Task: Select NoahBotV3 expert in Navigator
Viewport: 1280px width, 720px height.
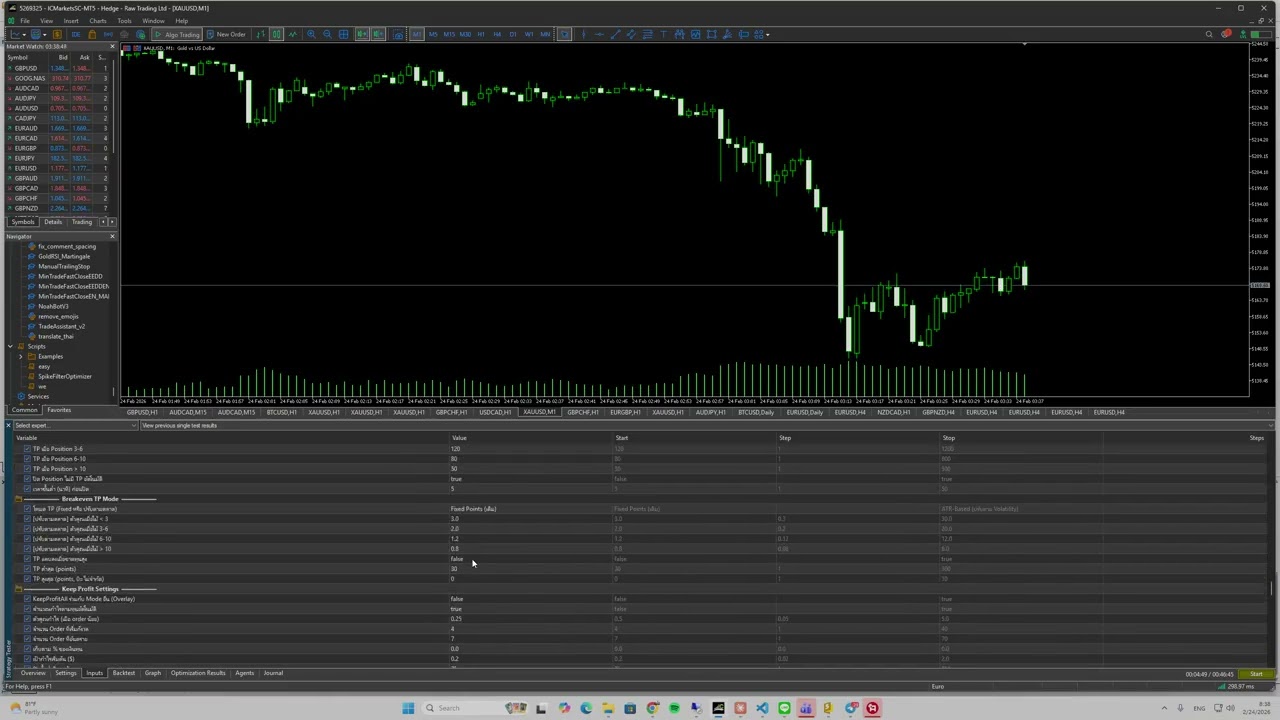Action: pyautogui.click(x=53, y=306)
